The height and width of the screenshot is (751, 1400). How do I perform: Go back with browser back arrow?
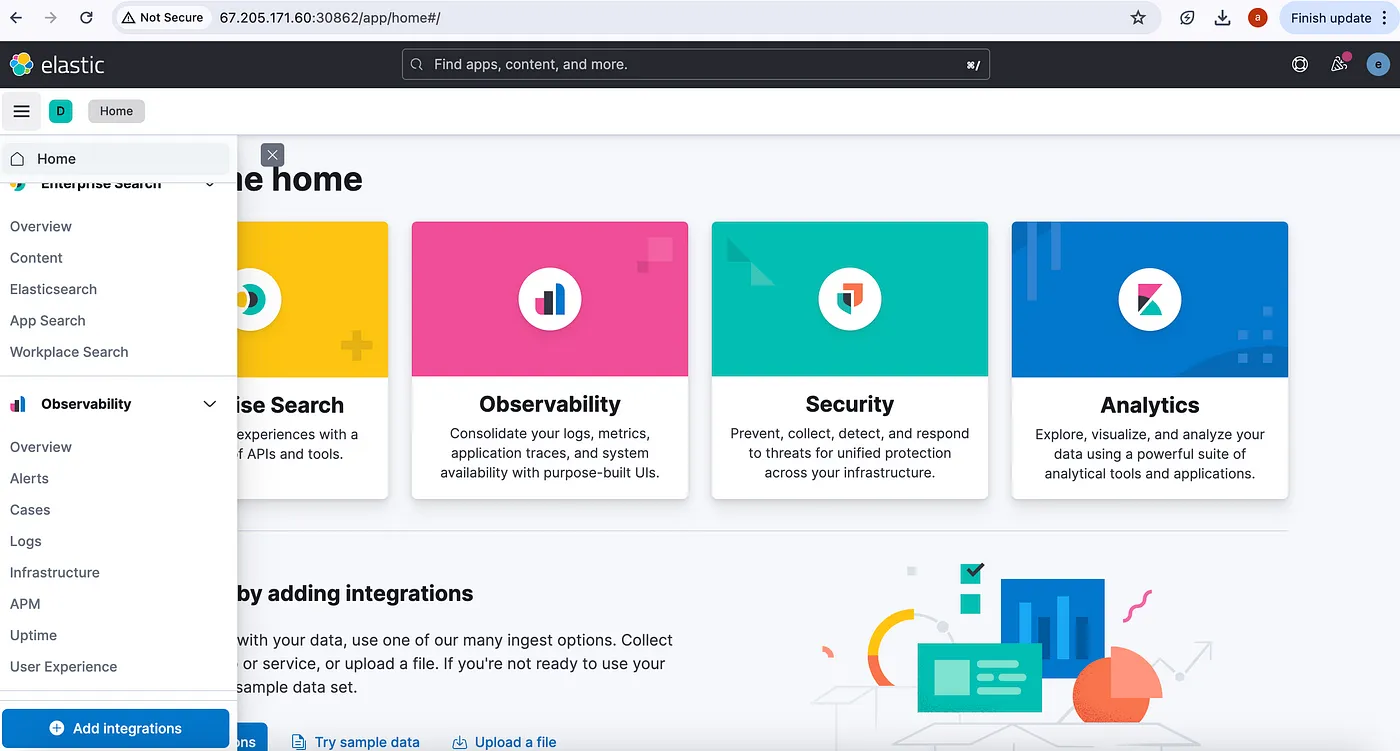(16, 18)
